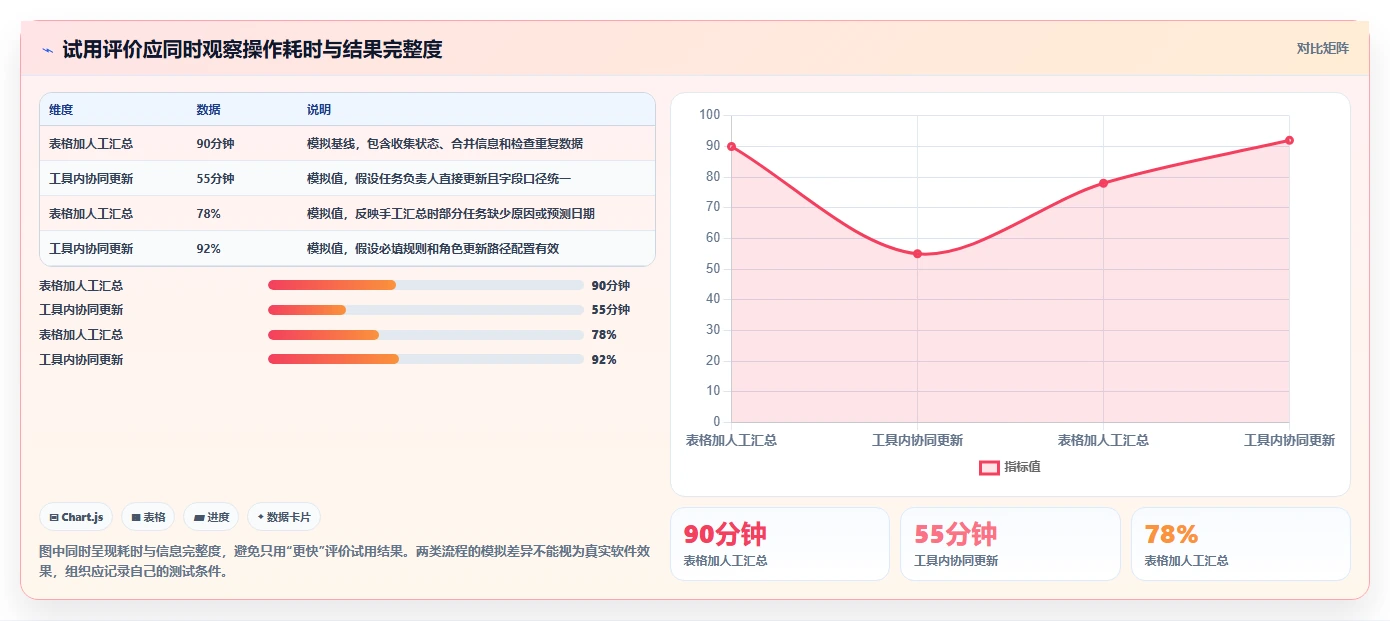Click the progress bar labeled 55分钟

(x=426, y=310)
